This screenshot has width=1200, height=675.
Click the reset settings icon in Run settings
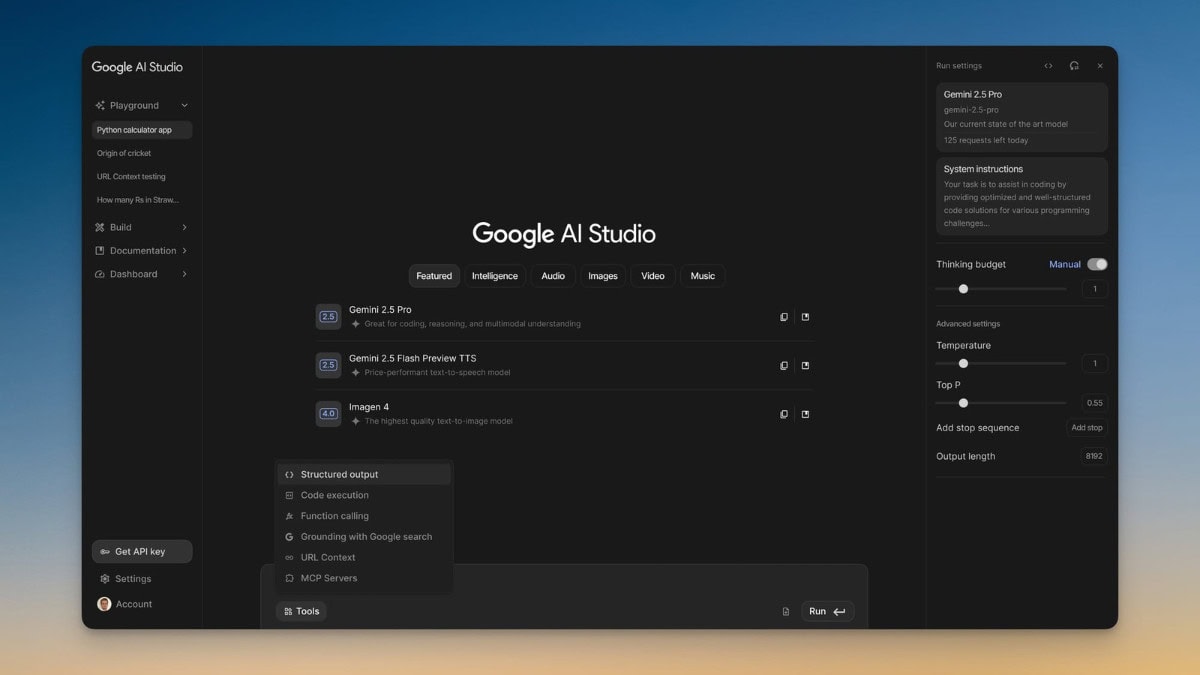point(1074,66)
